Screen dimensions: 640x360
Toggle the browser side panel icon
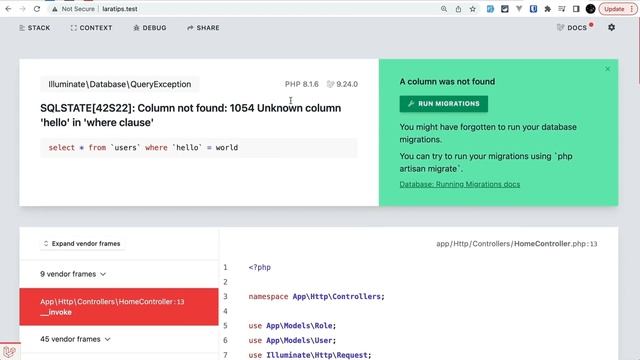576,9
